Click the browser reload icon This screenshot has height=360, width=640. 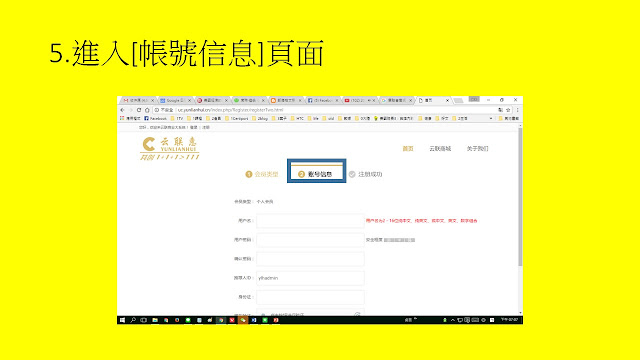pyautogui.click(x=139, y=110)
